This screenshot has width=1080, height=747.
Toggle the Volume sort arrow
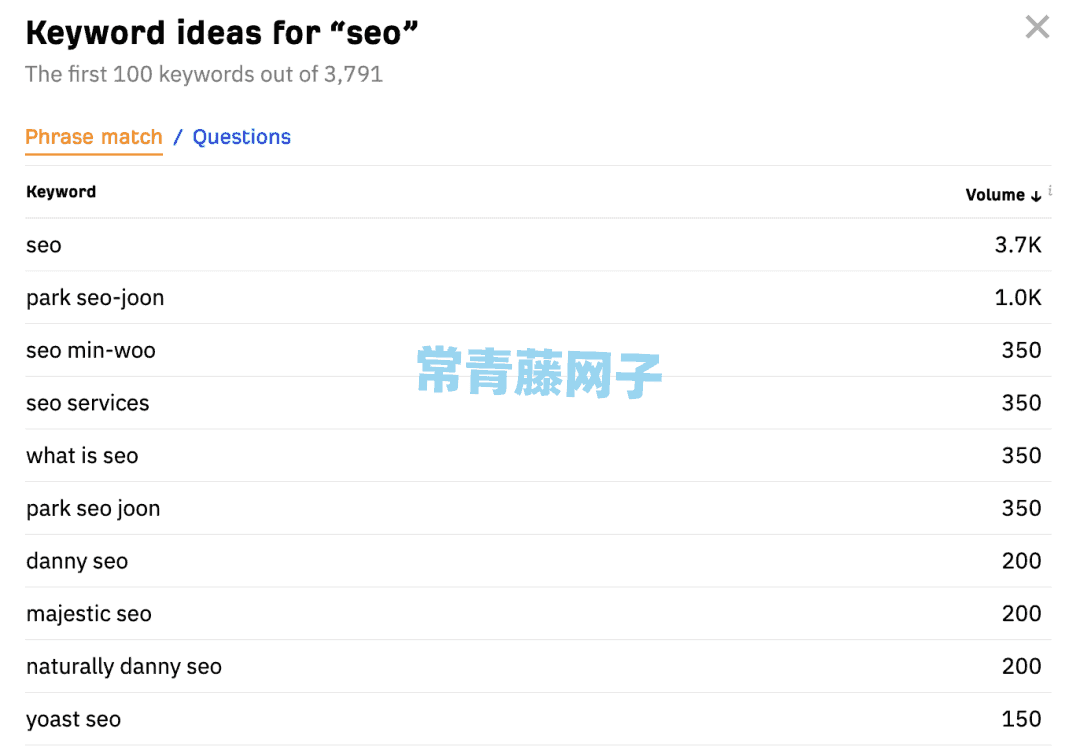1036,196
